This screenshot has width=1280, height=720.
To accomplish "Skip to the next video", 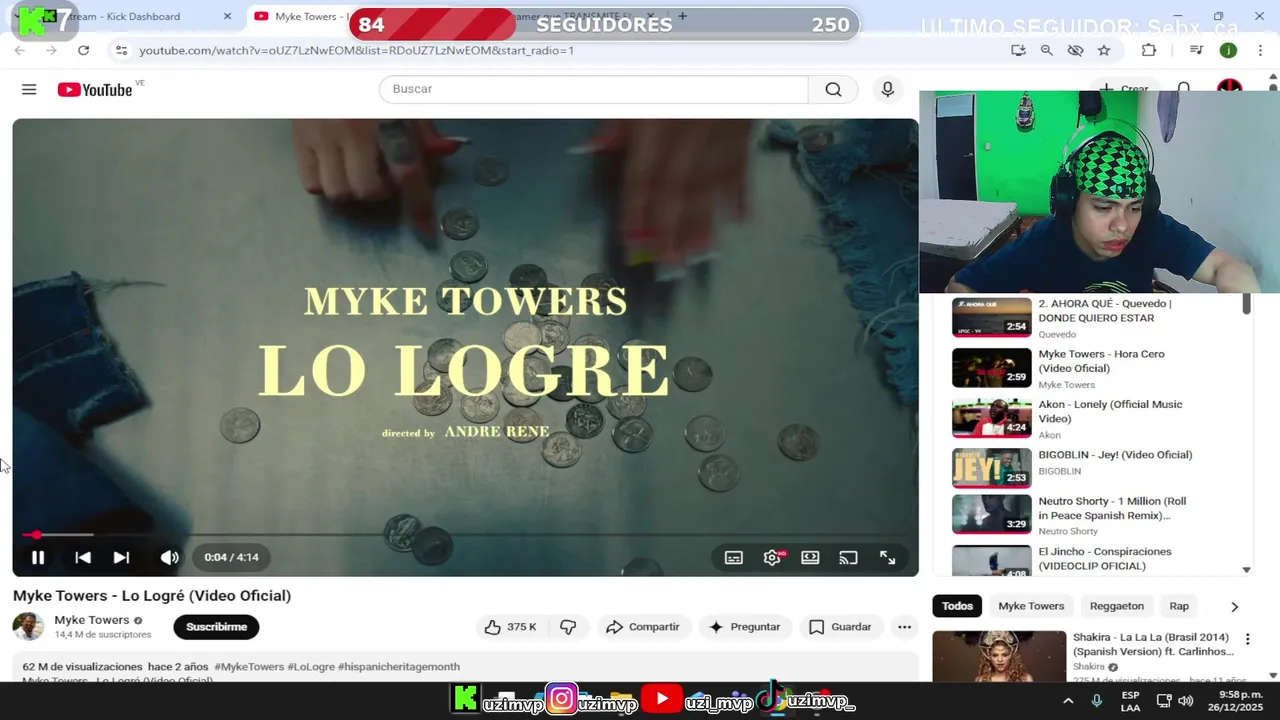I will click(x=121, y=558).
